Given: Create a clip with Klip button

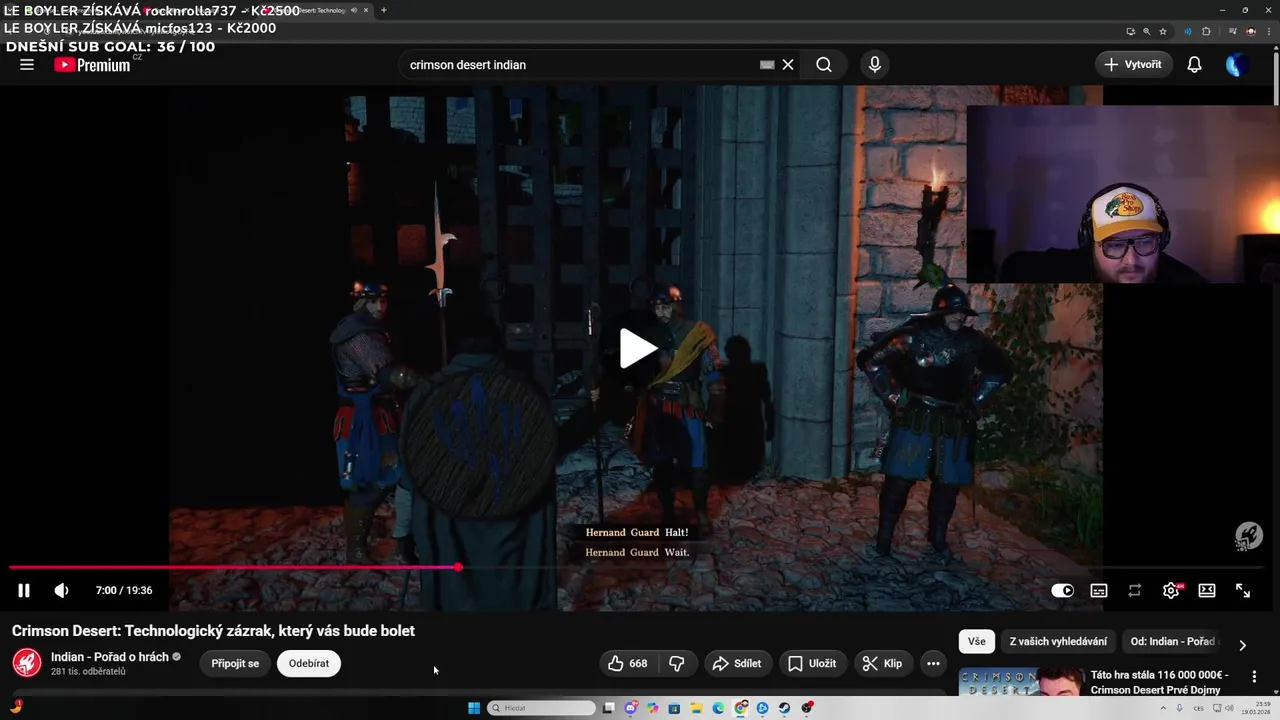Looking at the screenshot, I should (x=882, y=664).
